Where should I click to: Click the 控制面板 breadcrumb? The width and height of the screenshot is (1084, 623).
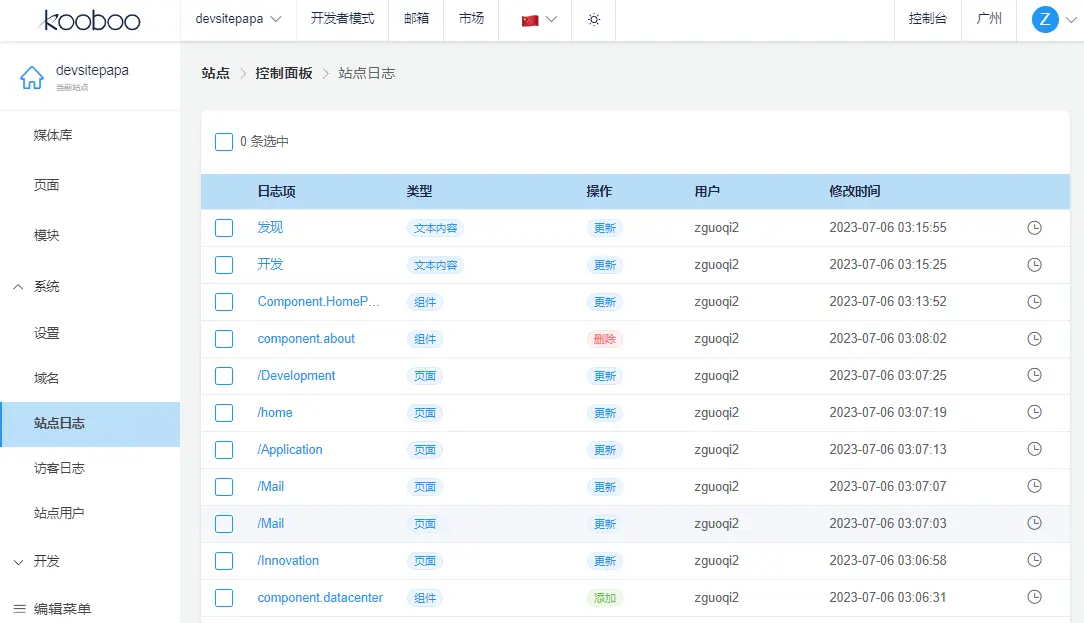(x=284, y=73)
